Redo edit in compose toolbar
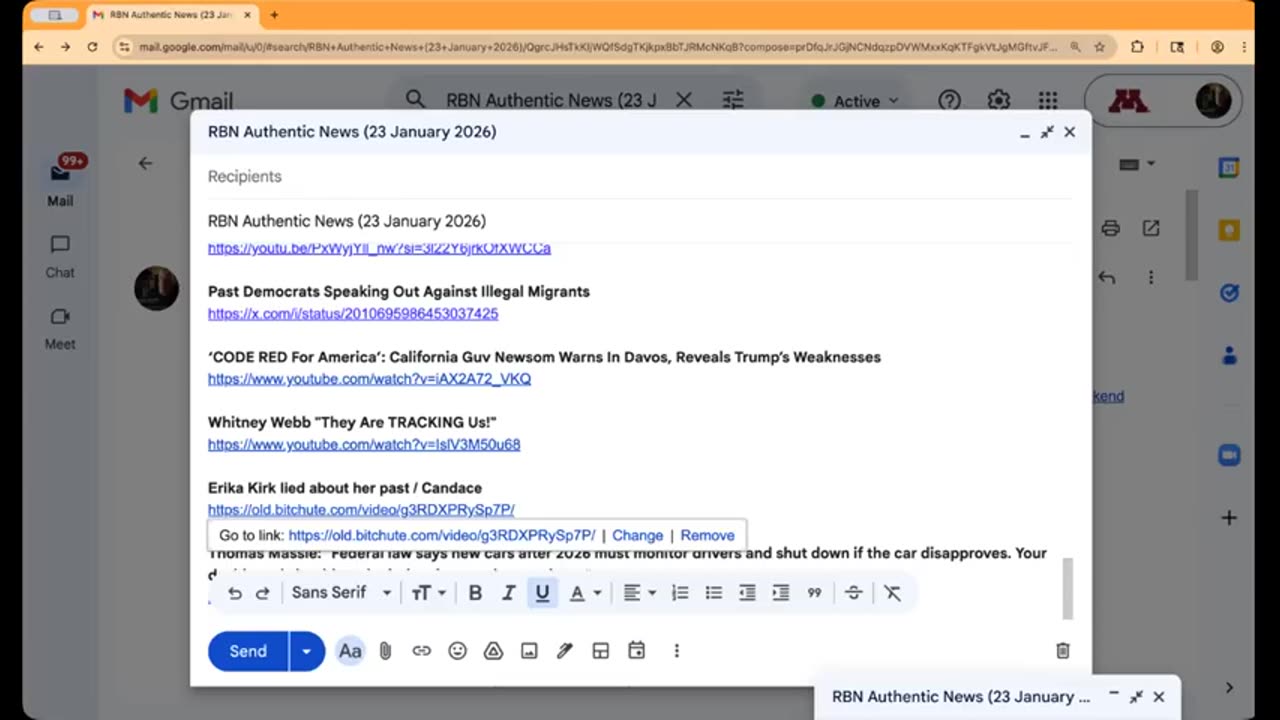Screen dimensions: 1280x720 [x=263, y=593]
